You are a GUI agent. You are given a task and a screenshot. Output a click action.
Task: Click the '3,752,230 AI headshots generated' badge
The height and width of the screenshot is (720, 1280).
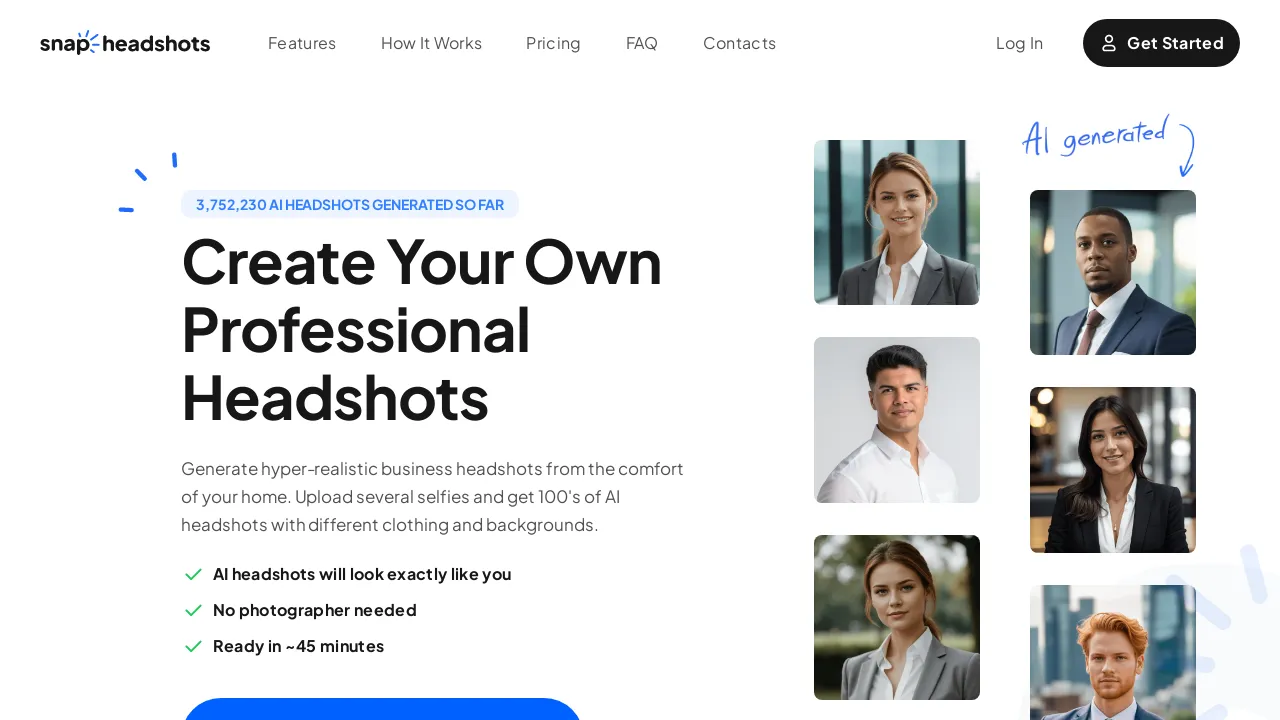click(350, 204)
